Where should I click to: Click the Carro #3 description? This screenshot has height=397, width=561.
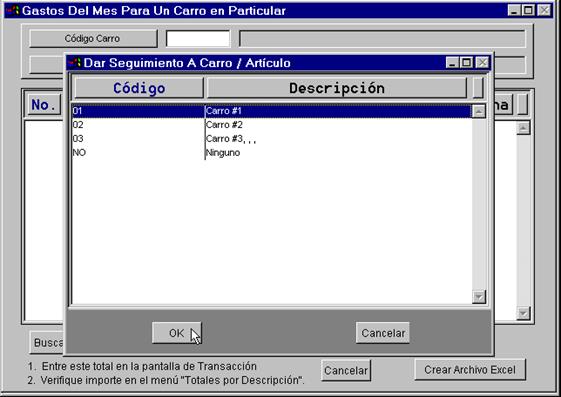[231, 139]
